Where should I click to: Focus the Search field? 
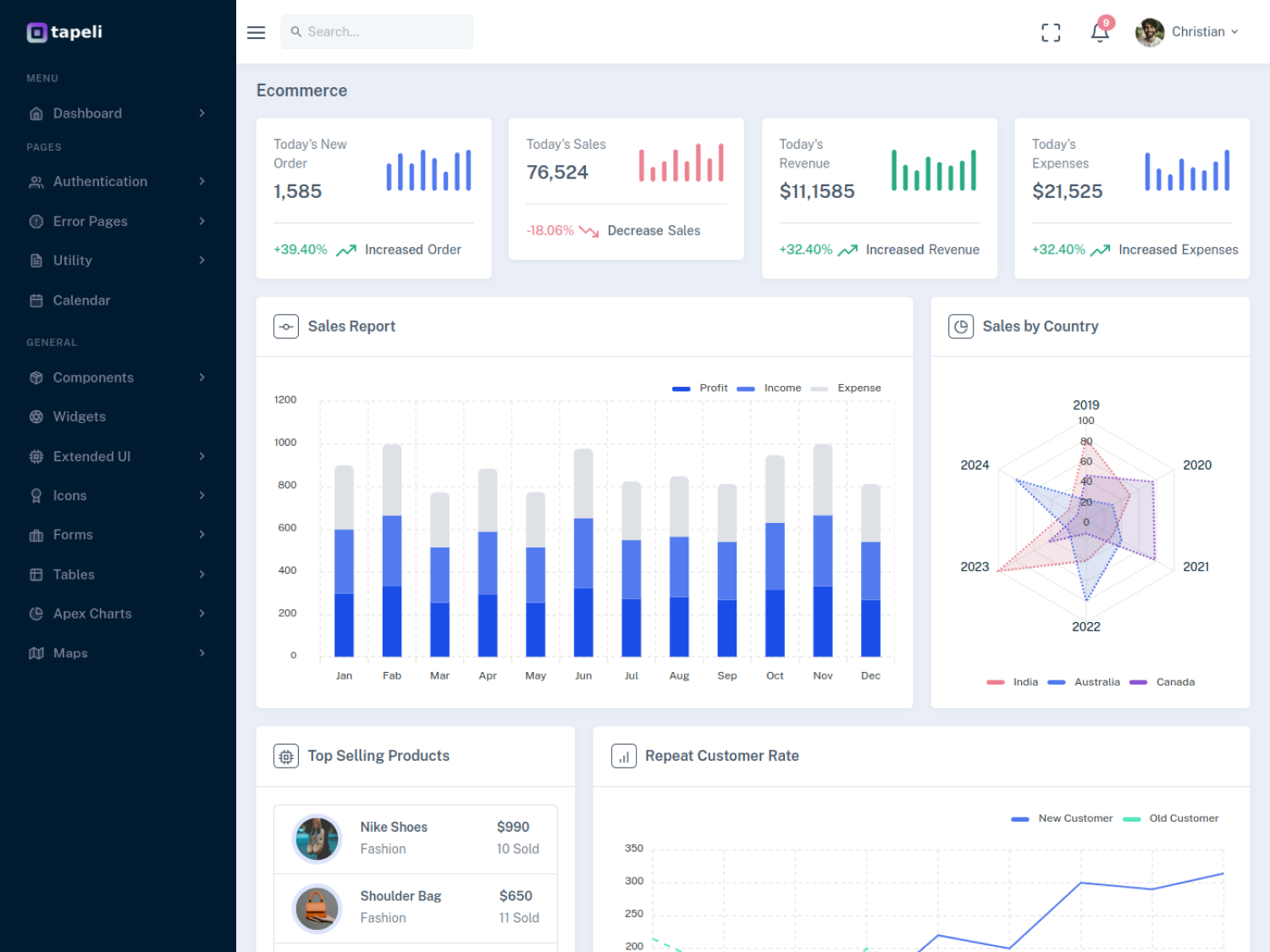point(377,31)
